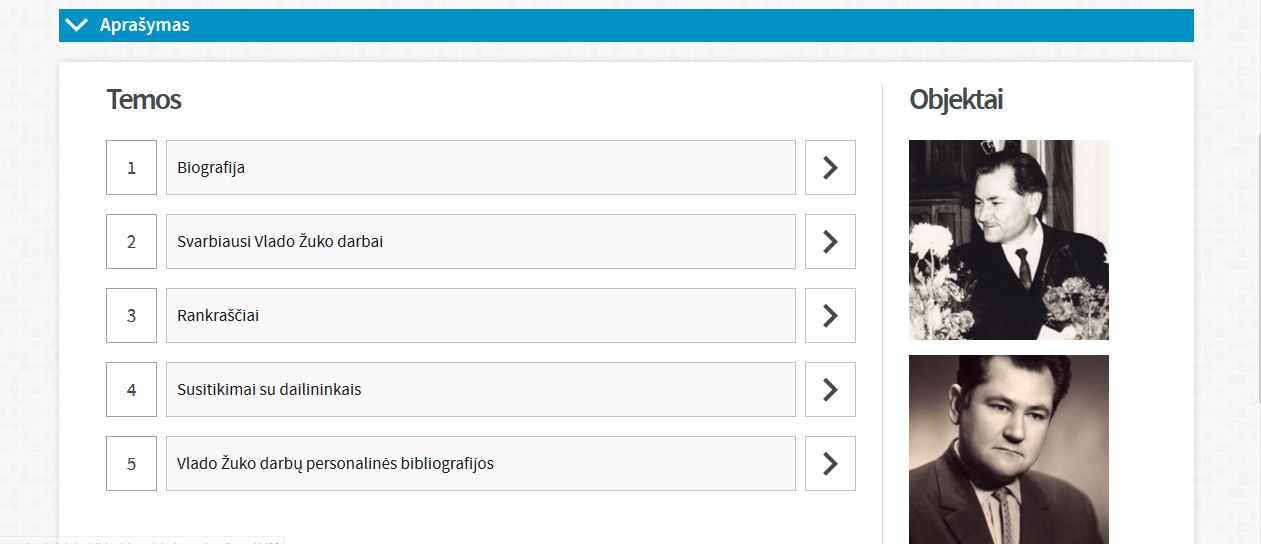Select number 1 box for Biografija
Viewport: 1261px width, 544px height.
pyautogui.click(x=131, y=167)
